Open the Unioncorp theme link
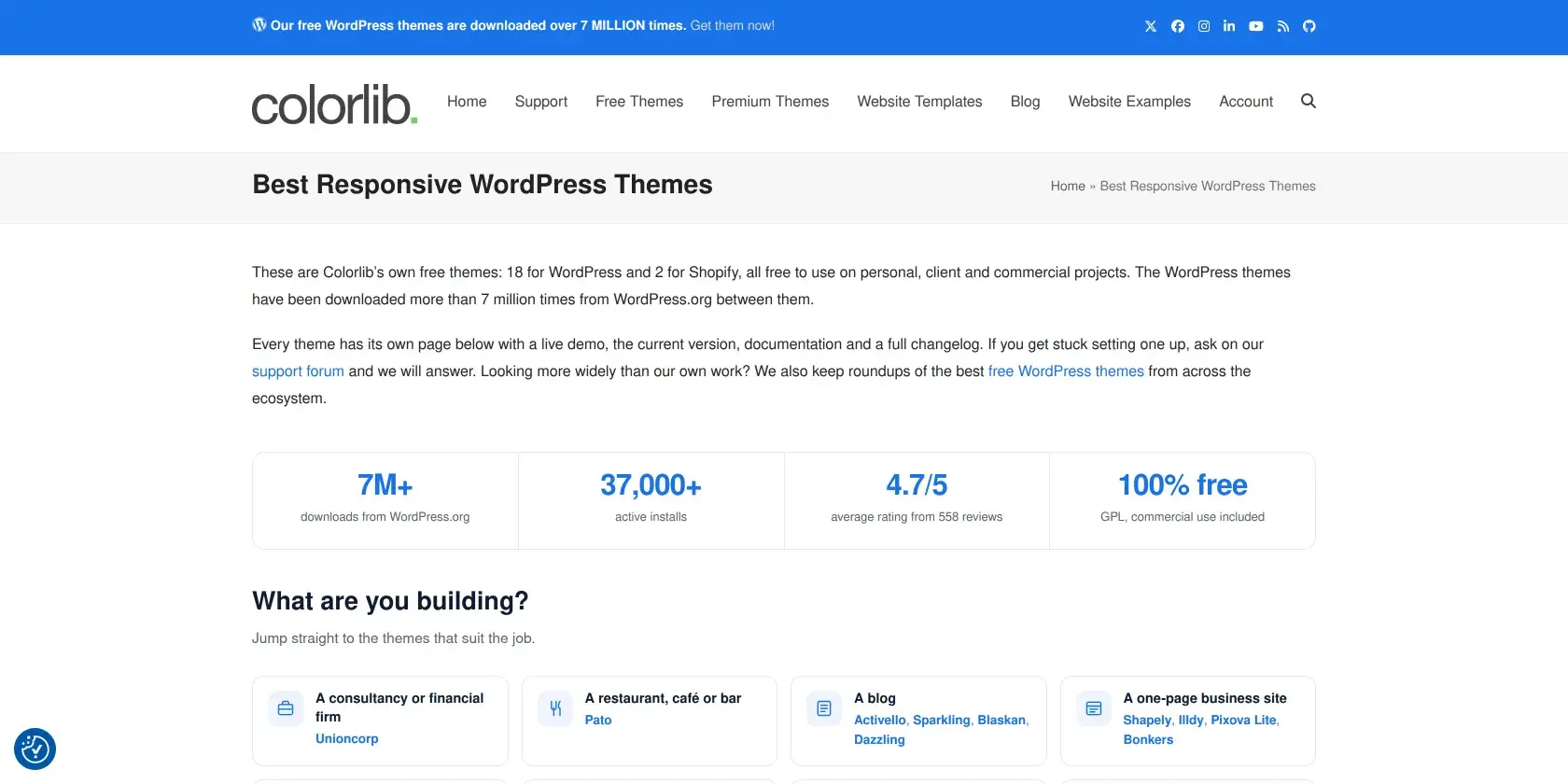Viewport: 1568px width, 784px height. coord(347,738)
